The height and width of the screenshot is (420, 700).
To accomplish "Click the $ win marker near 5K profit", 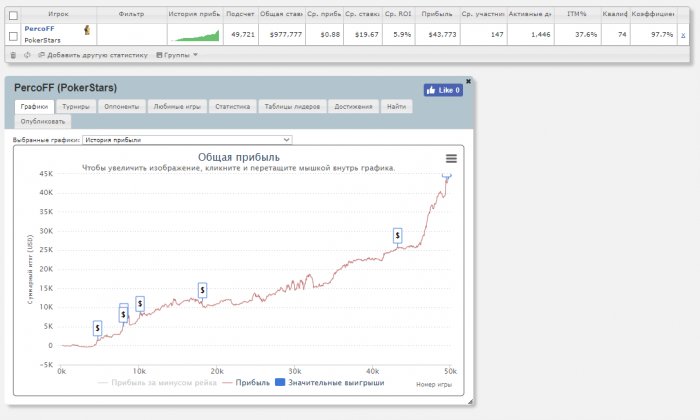I will coord(97,329).
